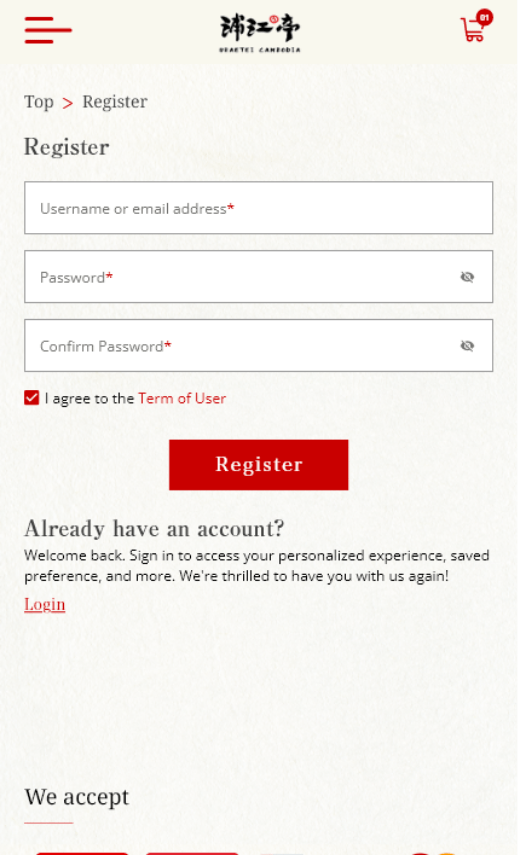Click the Register page heading

point(67,147)
